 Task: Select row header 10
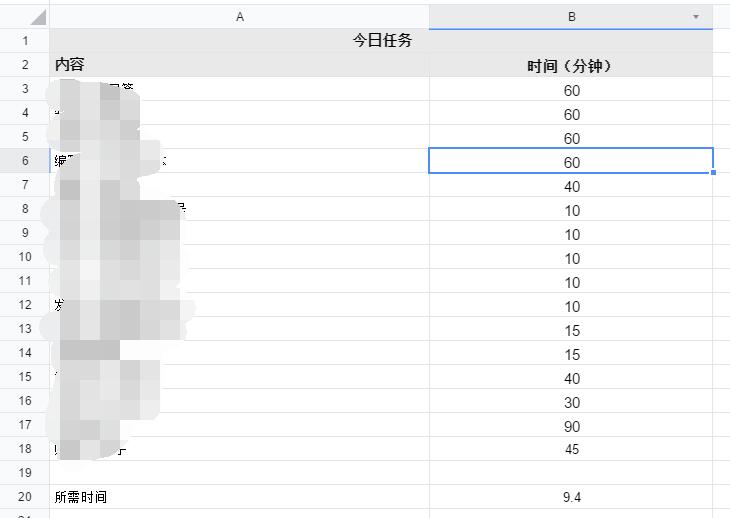25,257
